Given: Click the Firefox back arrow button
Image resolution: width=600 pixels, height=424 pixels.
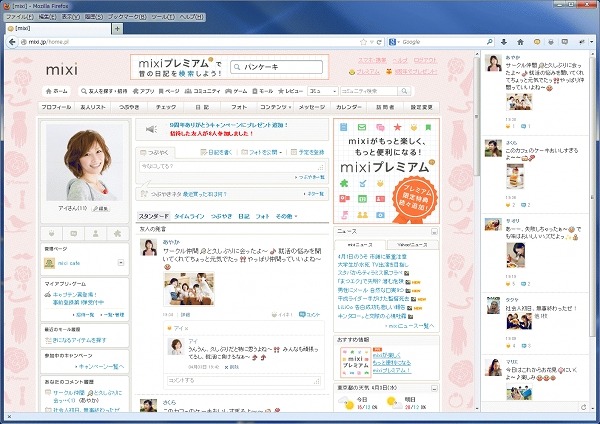Looking at the screenshot, I should (12, 42).
